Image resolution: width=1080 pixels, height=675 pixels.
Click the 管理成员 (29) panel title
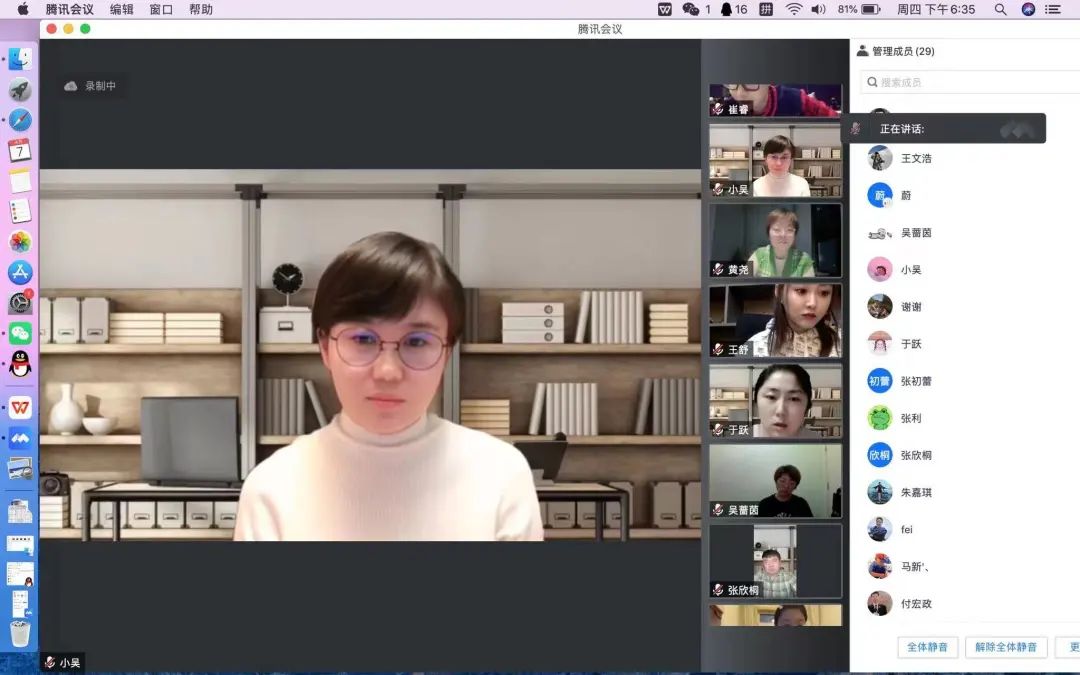point(904,51)
